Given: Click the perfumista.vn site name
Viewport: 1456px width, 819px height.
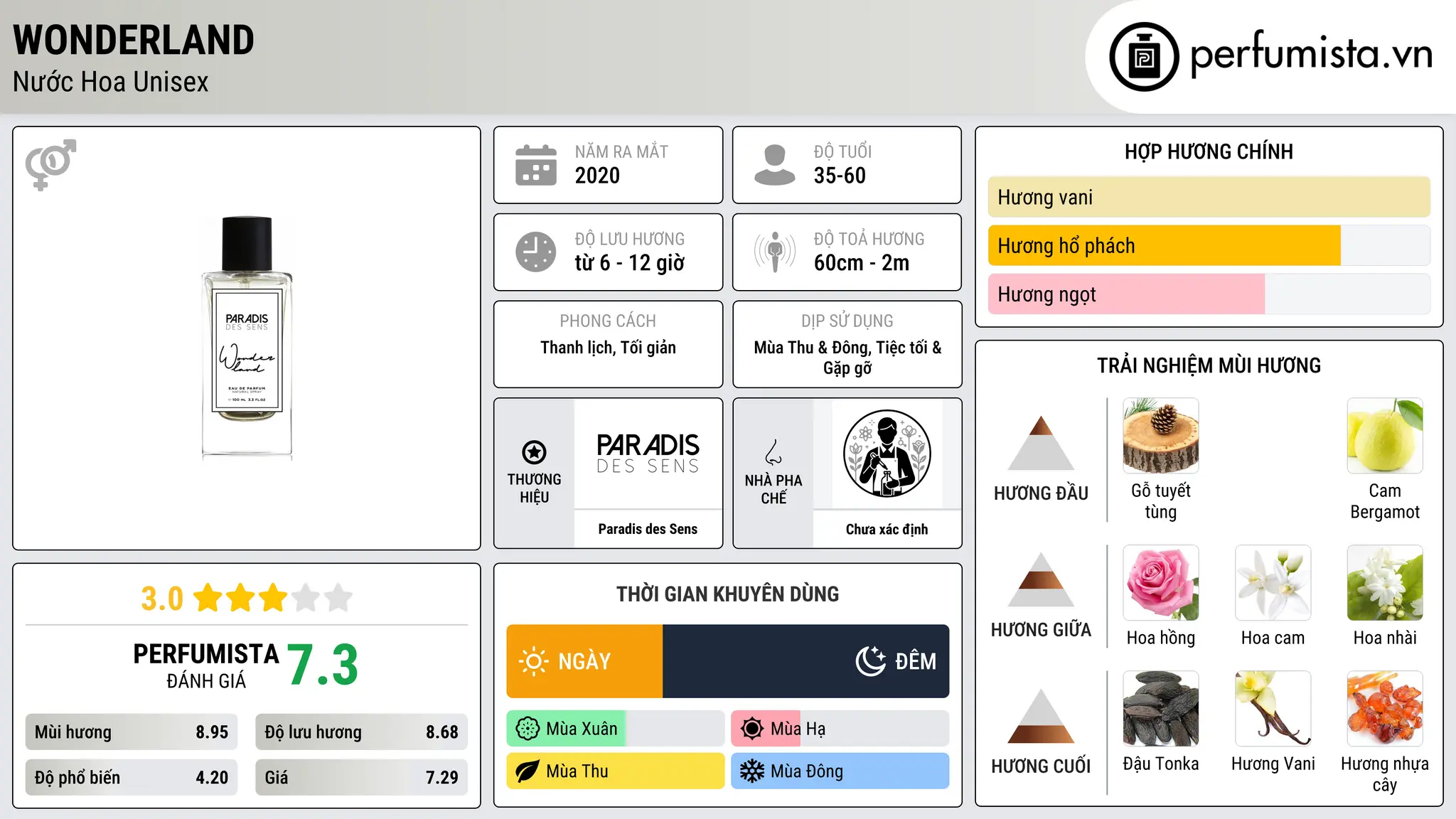Looking at the screenshot, I should coord(1311,54).
